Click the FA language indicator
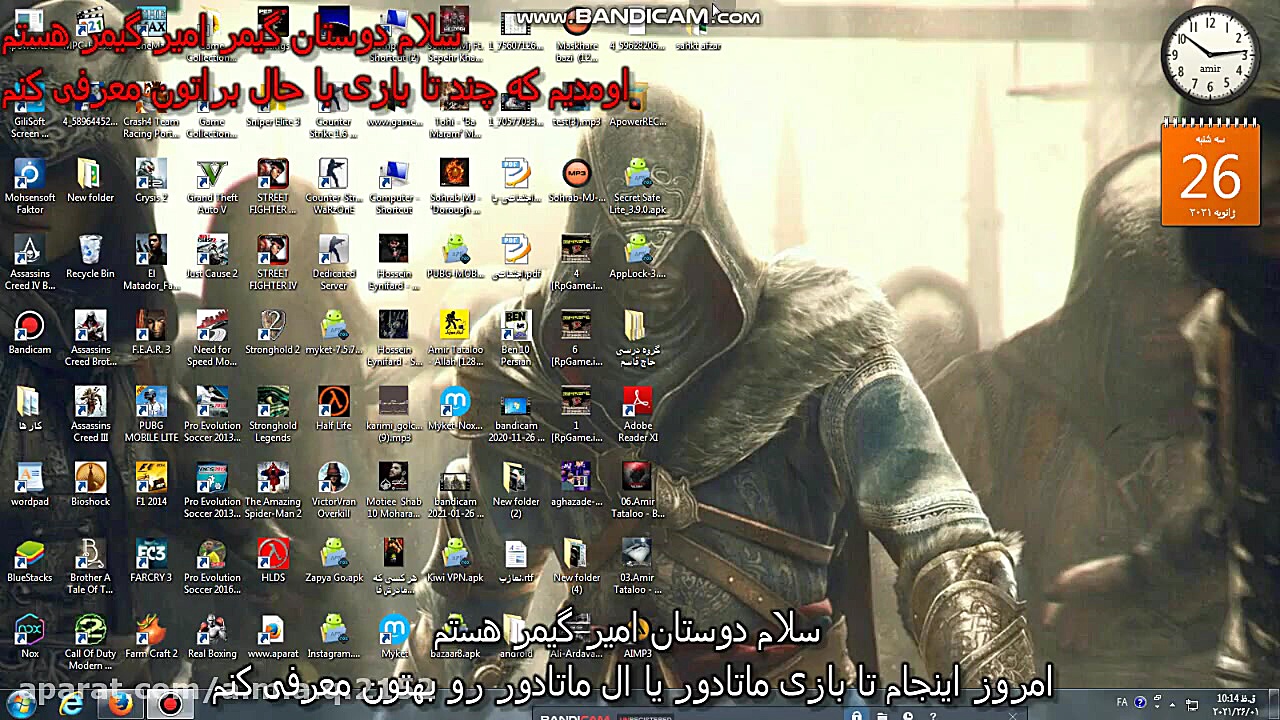The image size is (1280, 720). pyautogui.click(x=1122, y=702)
